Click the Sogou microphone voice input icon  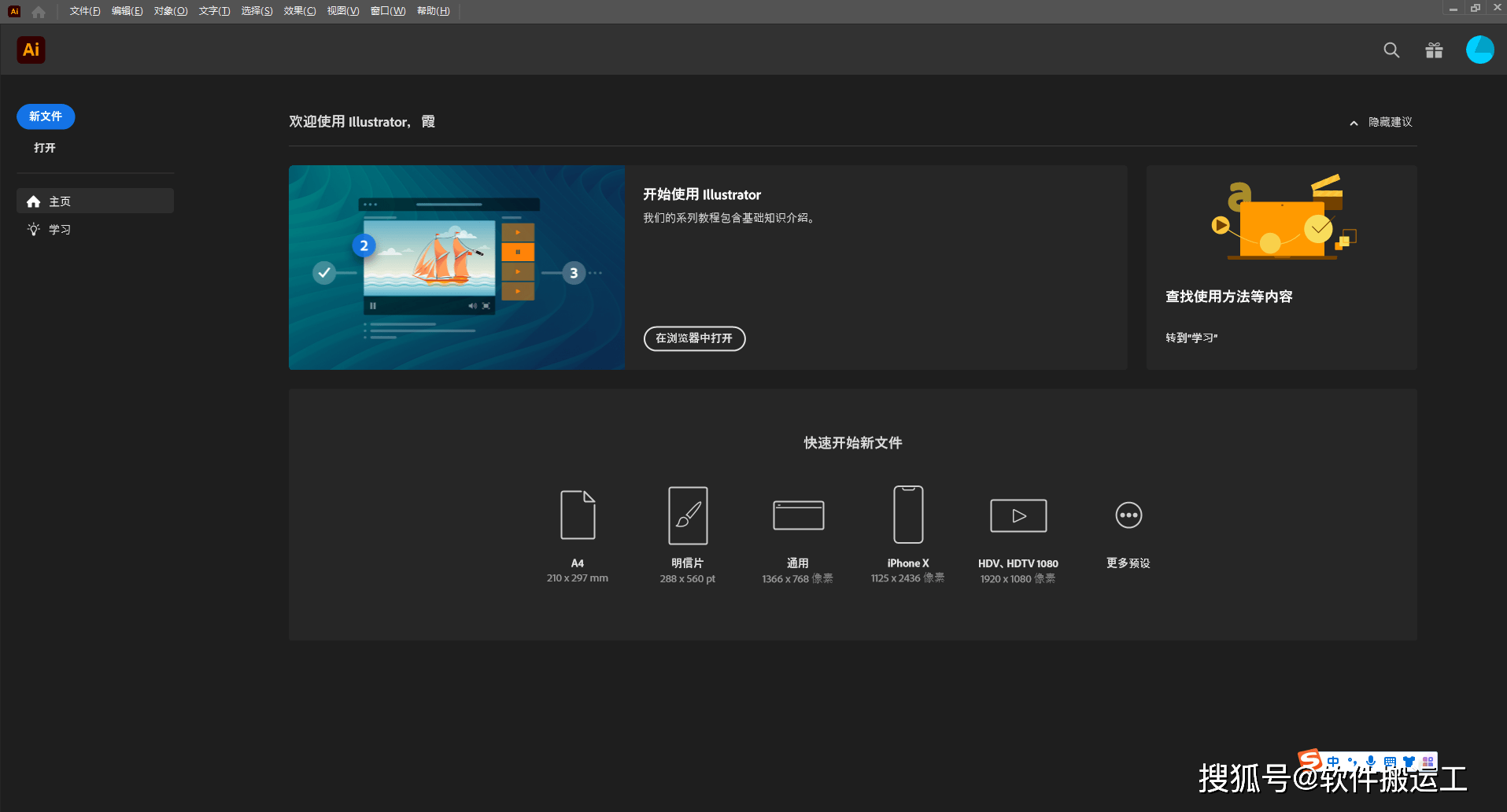(1371, 762)
